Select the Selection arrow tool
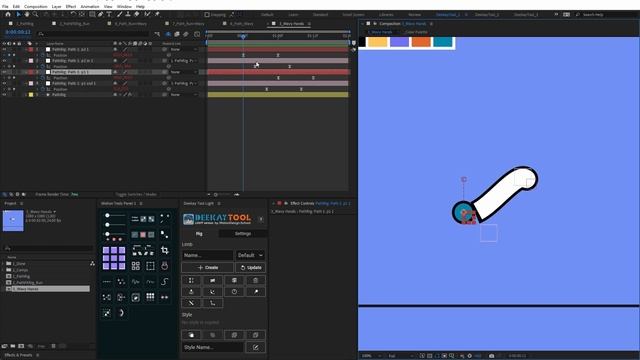The height and width of the screenshot is (360, 640). [18, 14]
